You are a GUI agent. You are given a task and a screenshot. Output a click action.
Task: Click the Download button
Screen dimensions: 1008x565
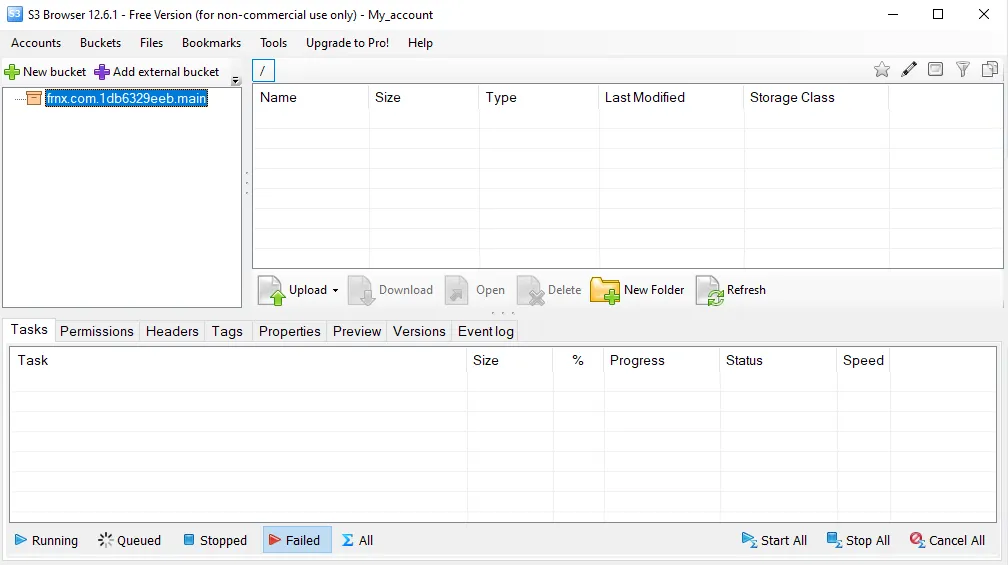coord(391,290)
